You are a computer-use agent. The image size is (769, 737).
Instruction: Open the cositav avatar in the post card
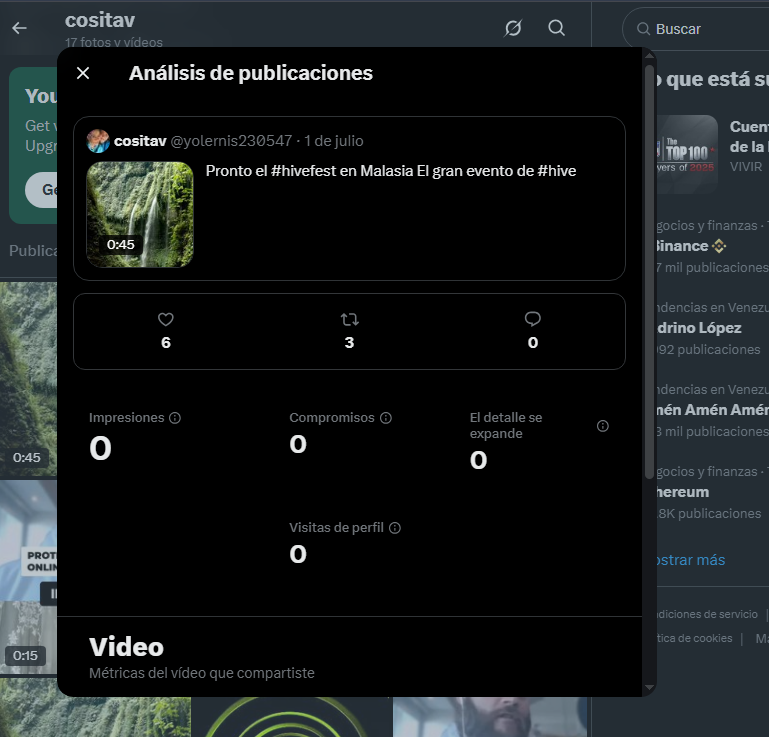[98, 141]
